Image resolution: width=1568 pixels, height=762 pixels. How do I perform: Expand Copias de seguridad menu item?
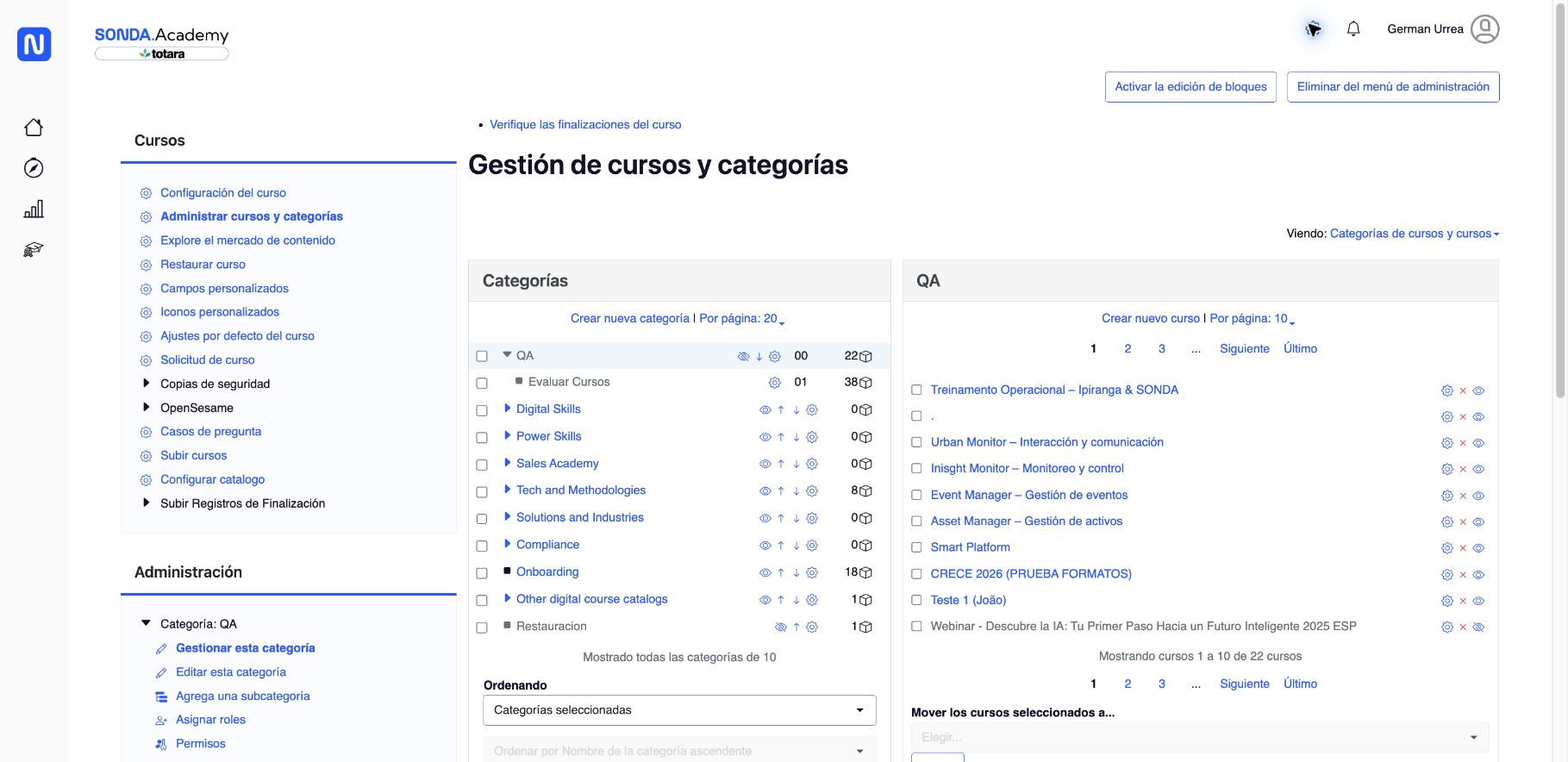tap(147, 384)
